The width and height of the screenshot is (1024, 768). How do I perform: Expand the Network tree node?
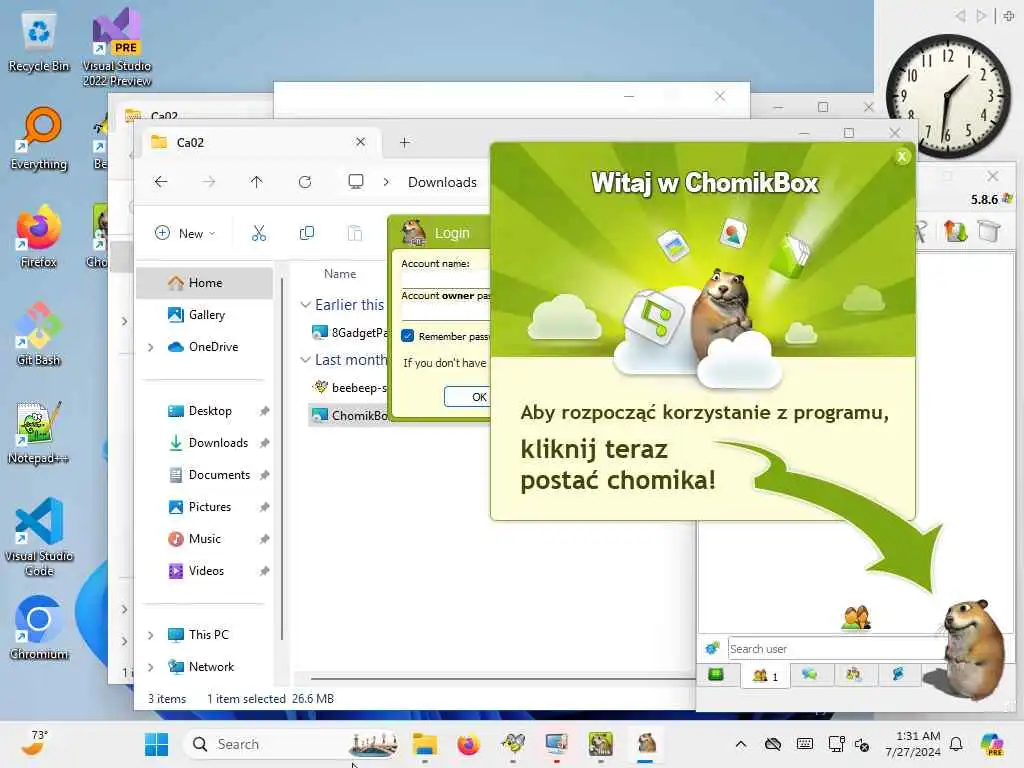[151, 667]
